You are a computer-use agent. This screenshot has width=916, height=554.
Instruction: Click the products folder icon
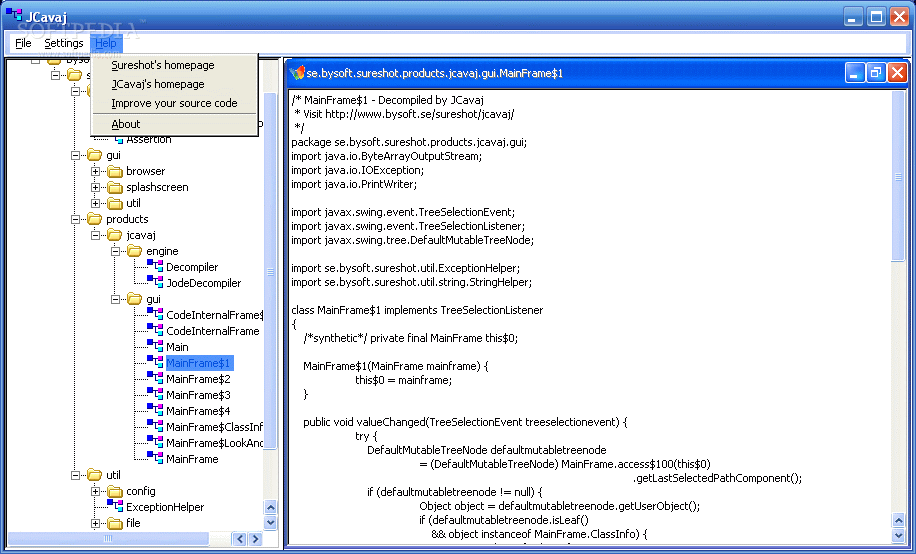pyautogui.click(x=95, y=219)
